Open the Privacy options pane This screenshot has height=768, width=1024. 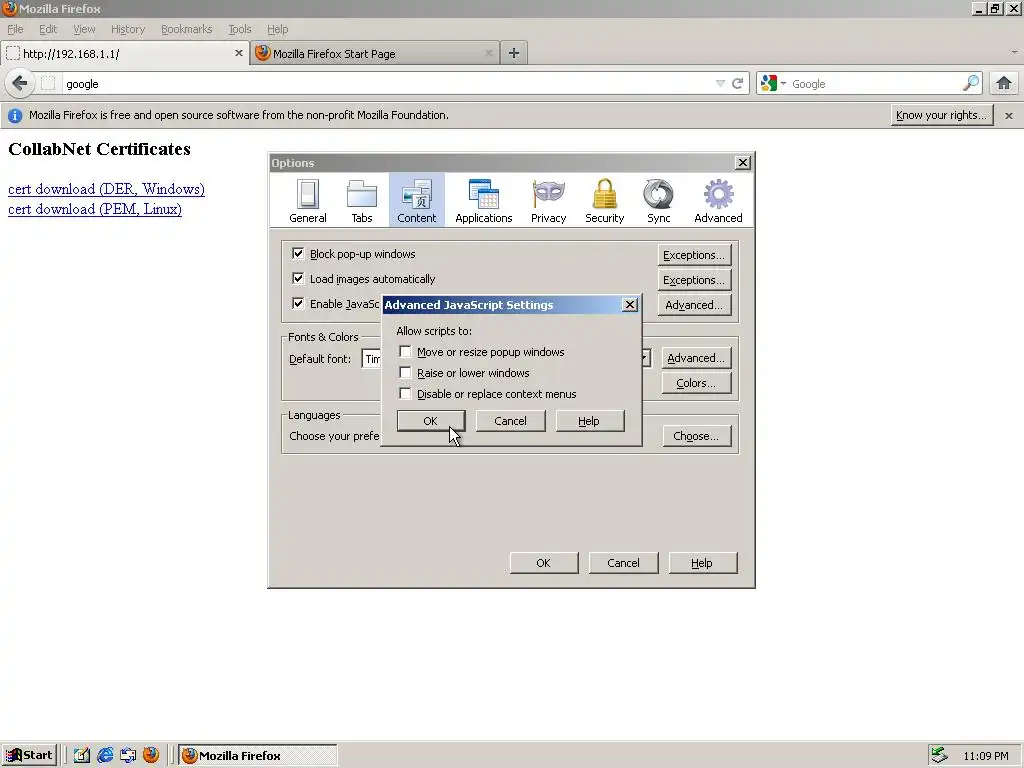pos(549,200)
